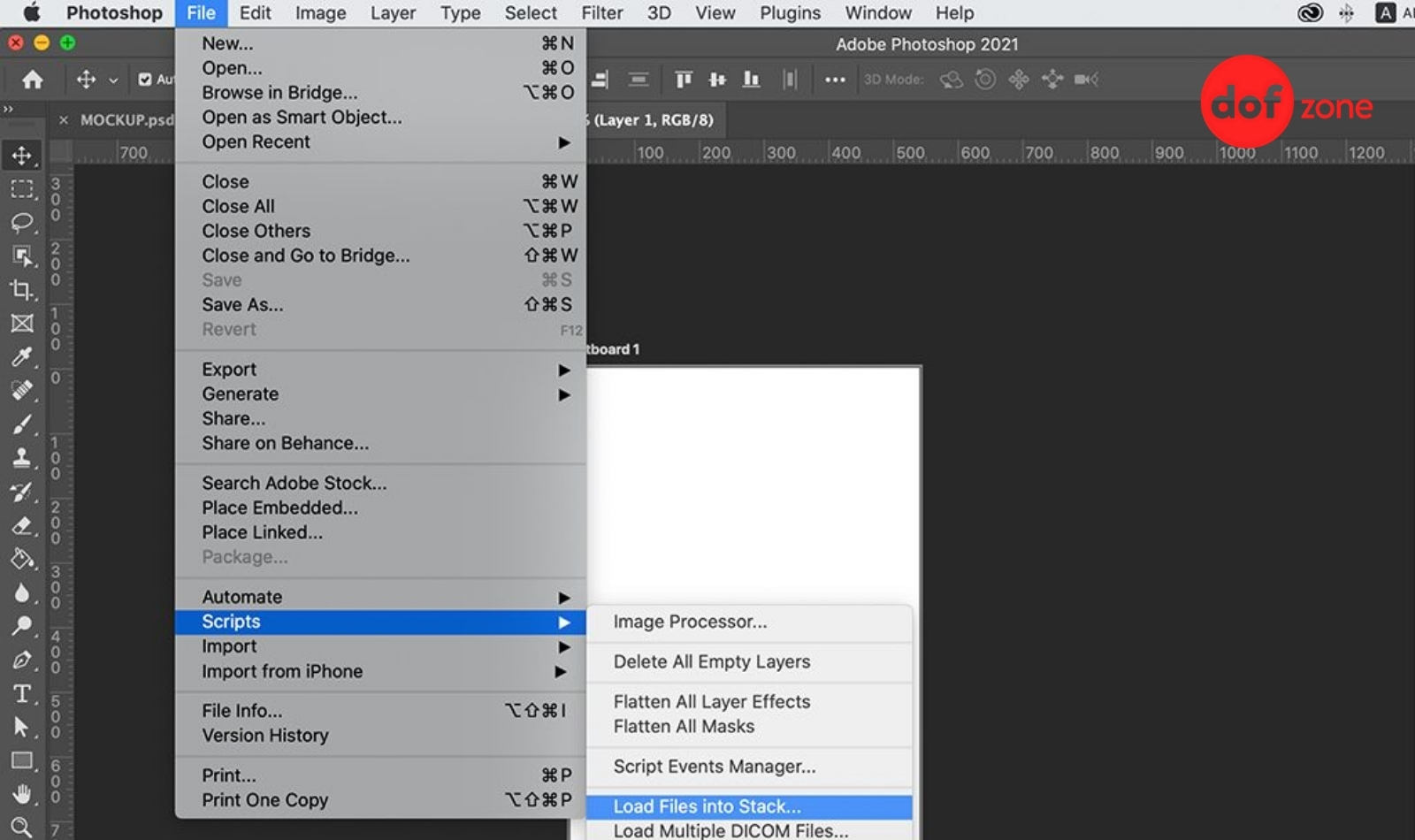The width and height of the screenshot is (1415, 840).
Task: Open the Apple menu
Action: [x=32, y=12]
